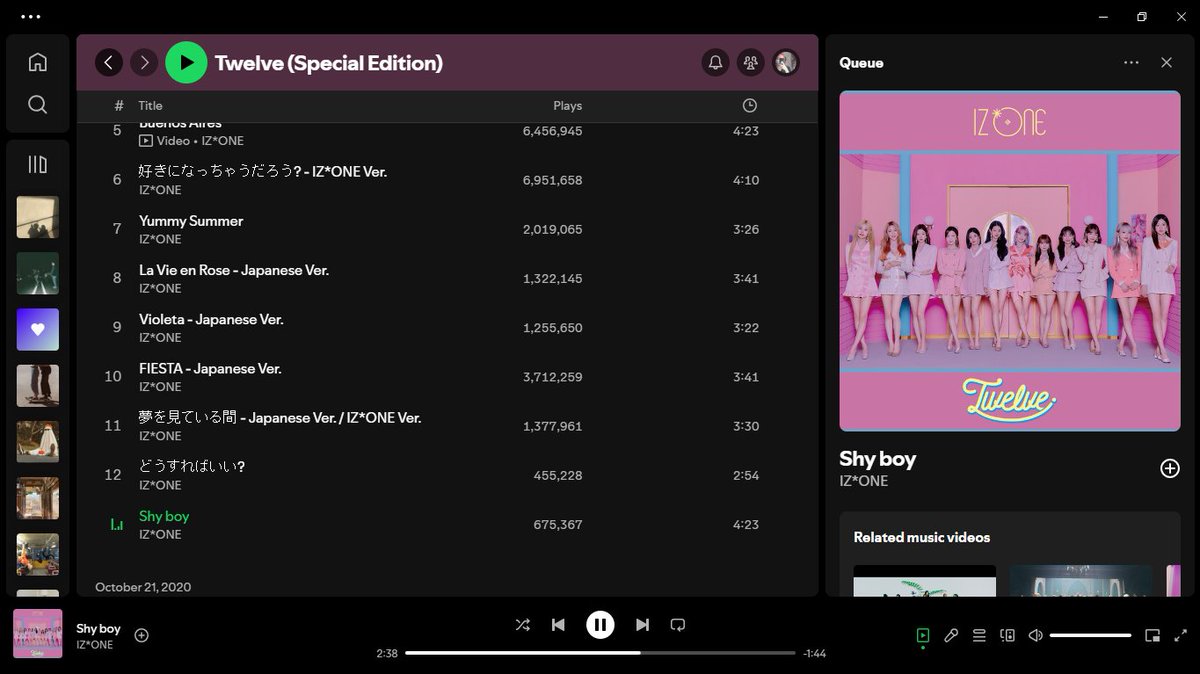Image resolution: width=1200 pixels, height=674 pixels.
Task: Seek in the song progress bar
Action: coord(600,653)
